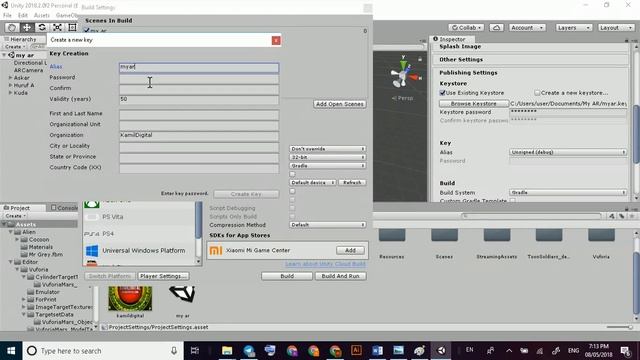The height and width of the screenshot is (360, 640).
Task: Open File Explorer from taskbar
Action: pos(227,351)
